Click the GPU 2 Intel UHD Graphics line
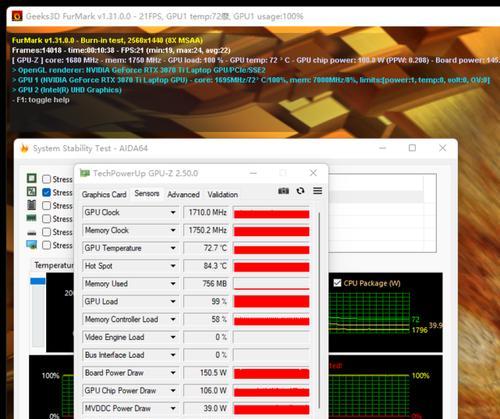This screenshot has width=500, height=419. (67, 90)
